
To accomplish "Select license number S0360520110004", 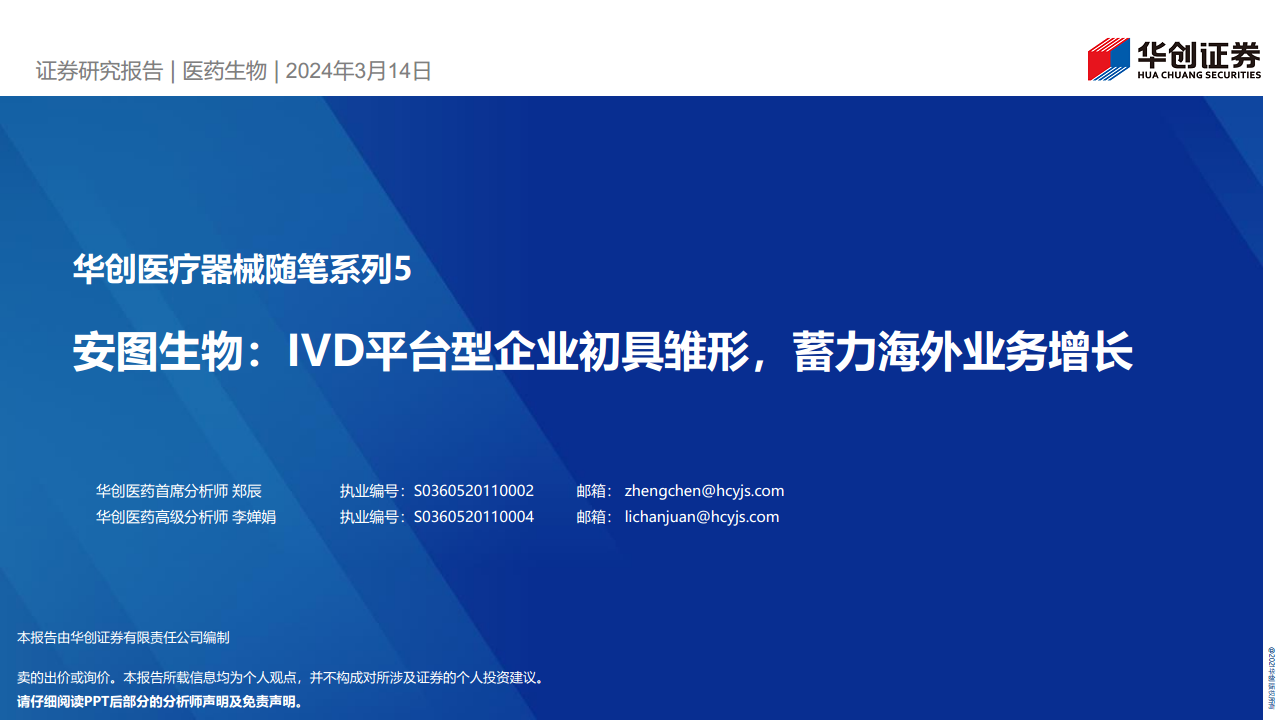I will [473, 517].
